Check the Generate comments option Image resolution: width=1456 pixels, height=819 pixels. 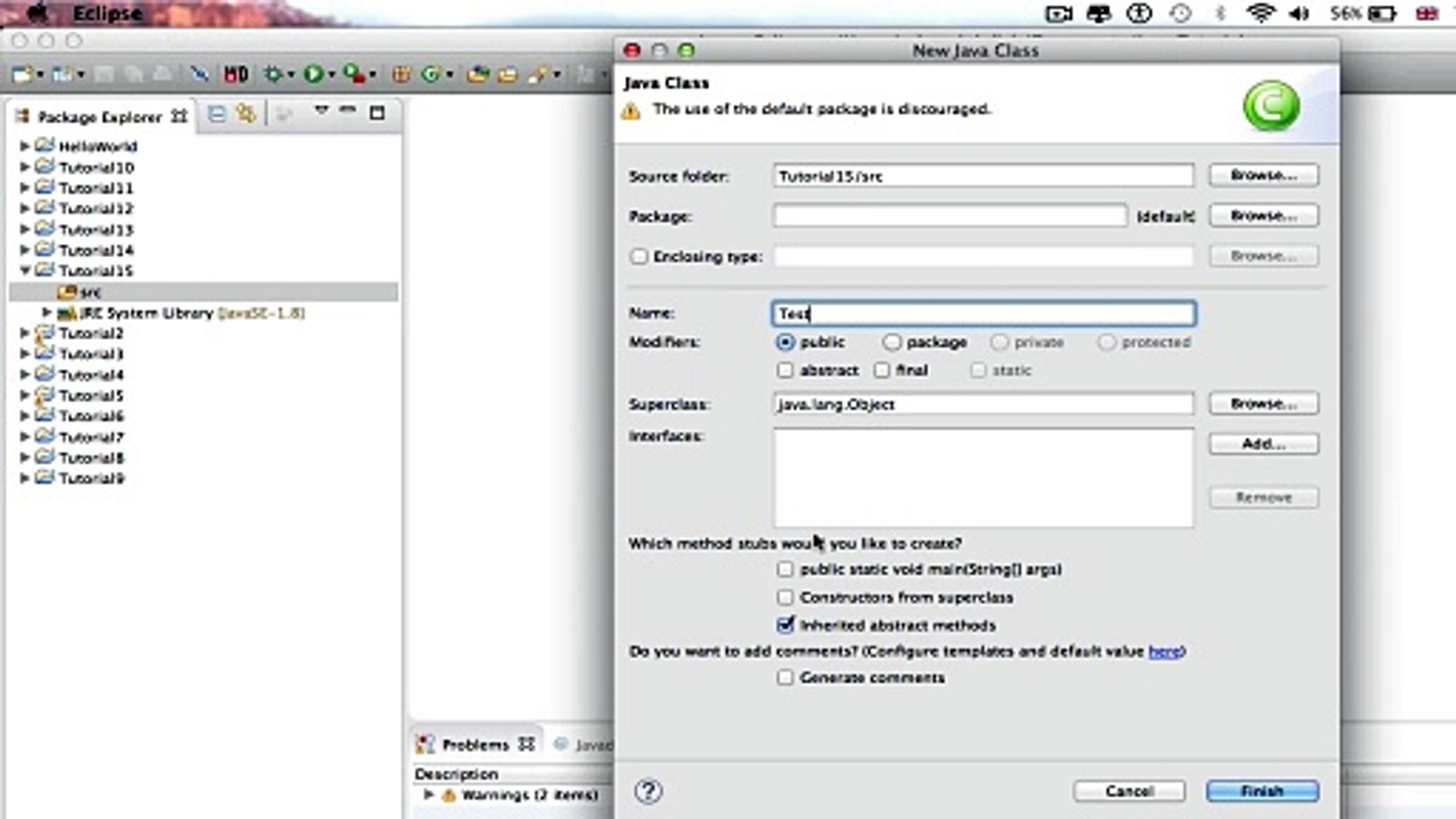pyautogui.click(x=785, y=678)
